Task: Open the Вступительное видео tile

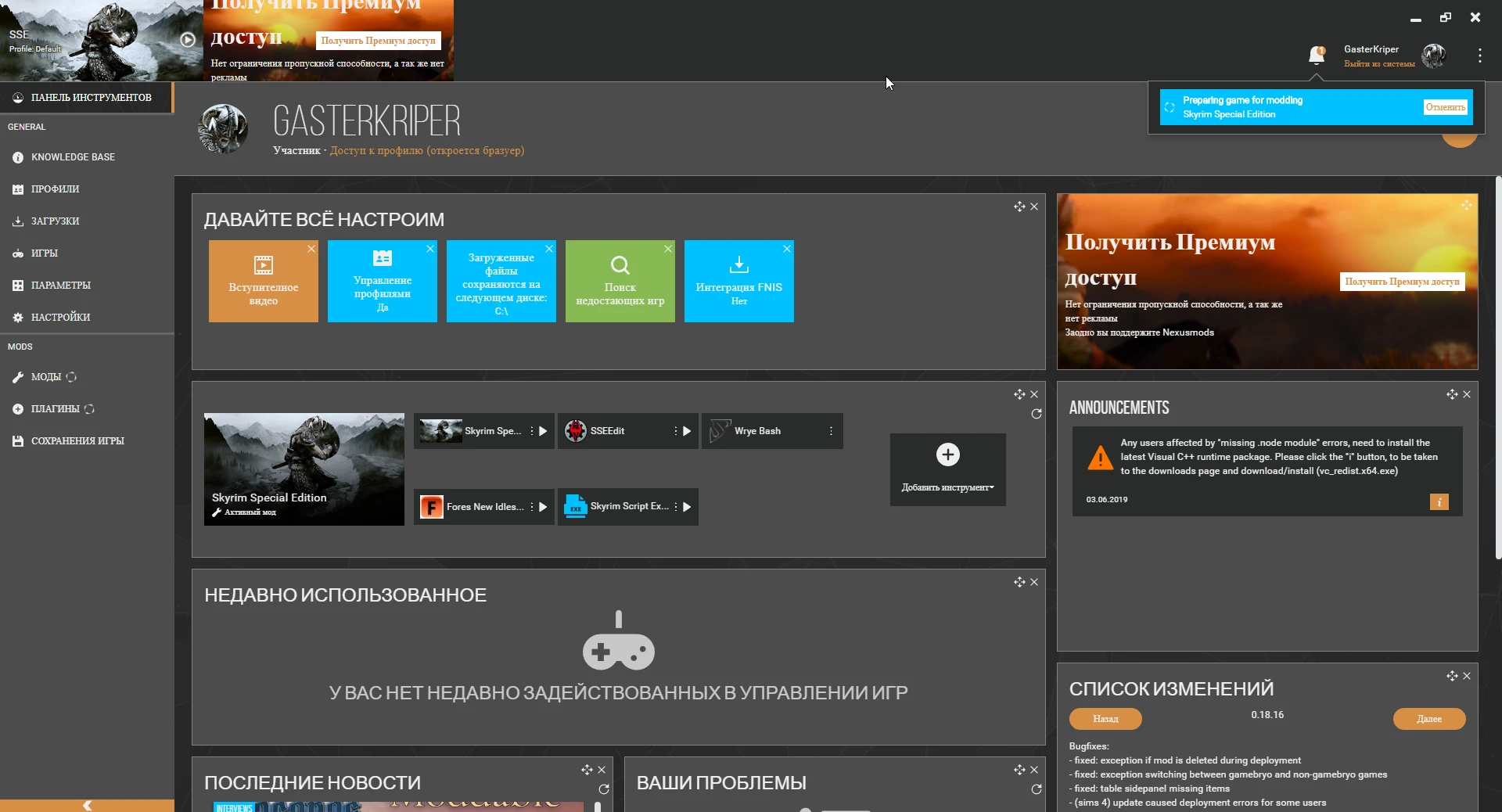Action: pyautogui.click(x=264, y=282)
